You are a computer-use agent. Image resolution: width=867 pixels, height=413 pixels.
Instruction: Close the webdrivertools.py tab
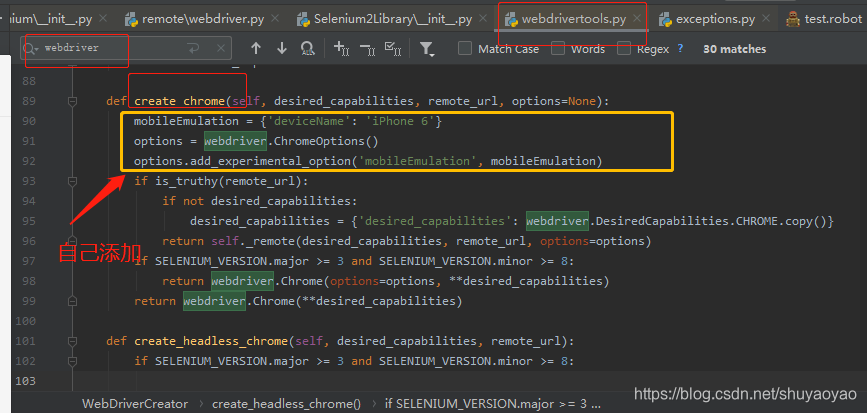pos(637,19)
